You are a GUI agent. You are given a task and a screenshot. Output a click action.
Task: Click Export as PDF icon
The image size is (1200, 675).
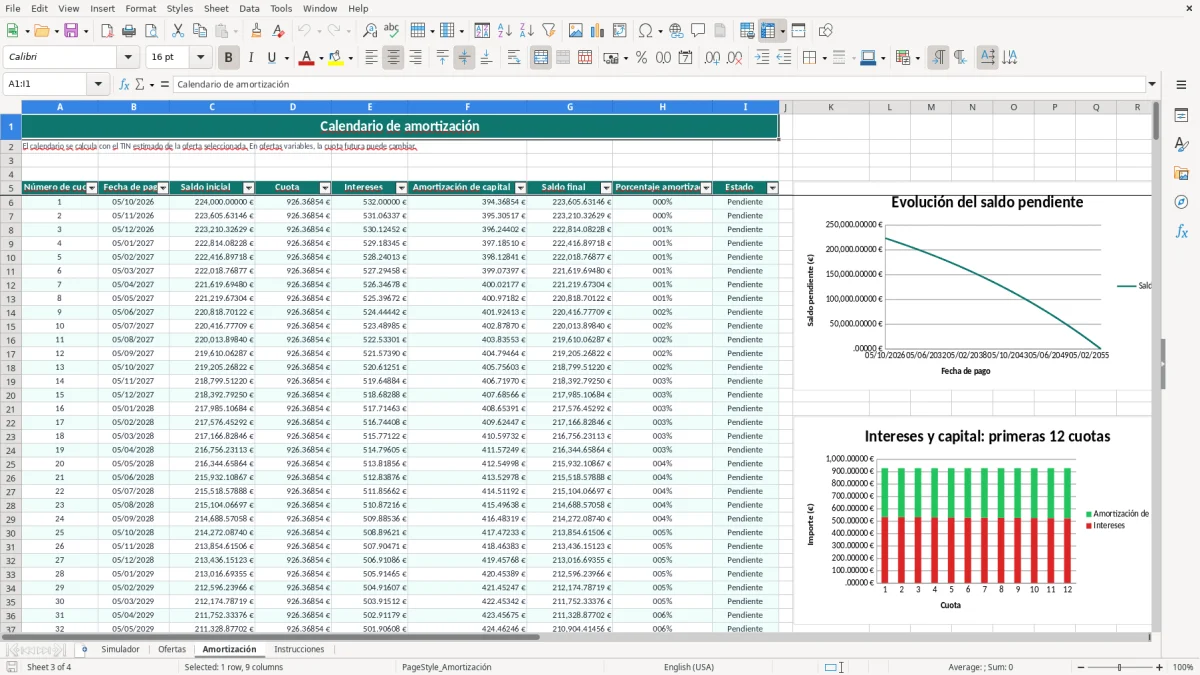click(107, 31)
